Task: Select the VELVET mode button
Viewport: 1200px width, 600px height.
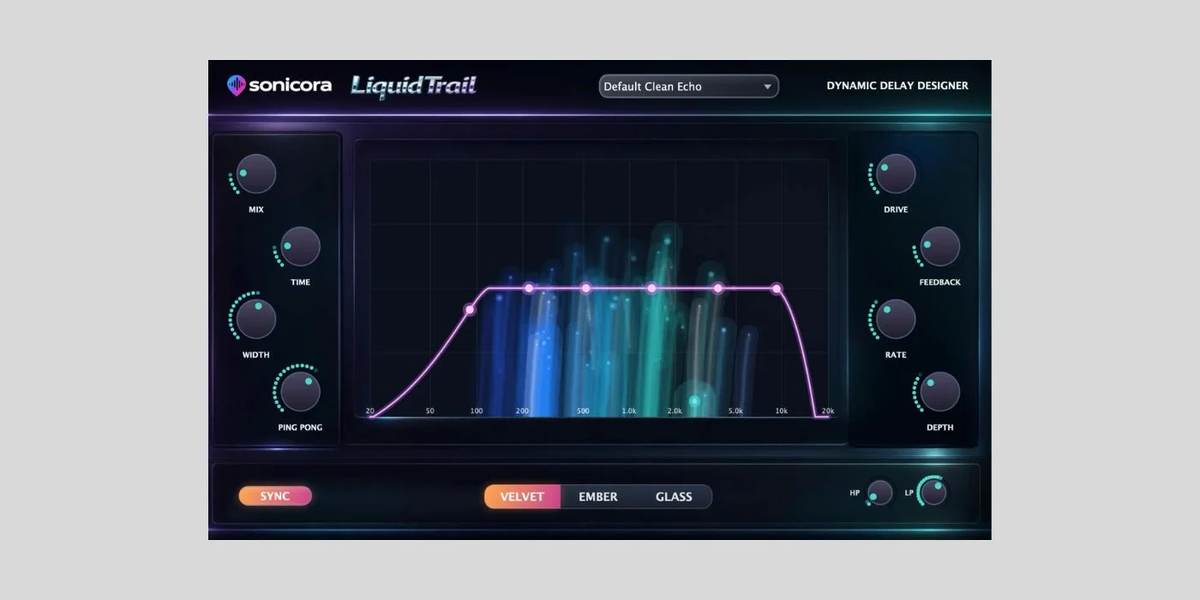Action: 523,496
